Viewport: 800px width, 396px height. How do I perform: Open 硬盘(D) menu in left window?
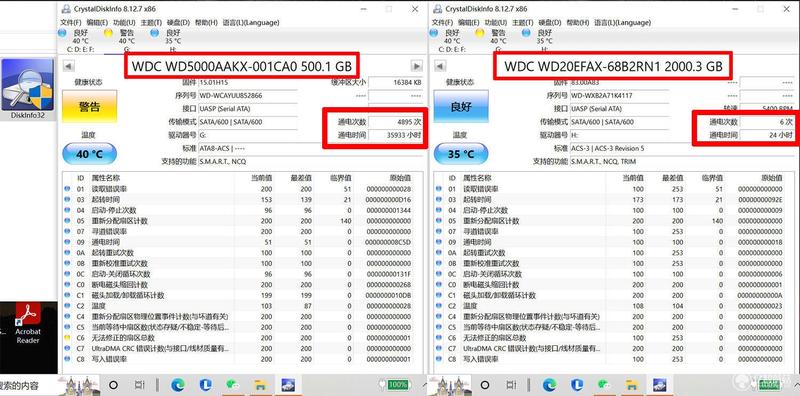pyautogui.click(x=179, y=22)
